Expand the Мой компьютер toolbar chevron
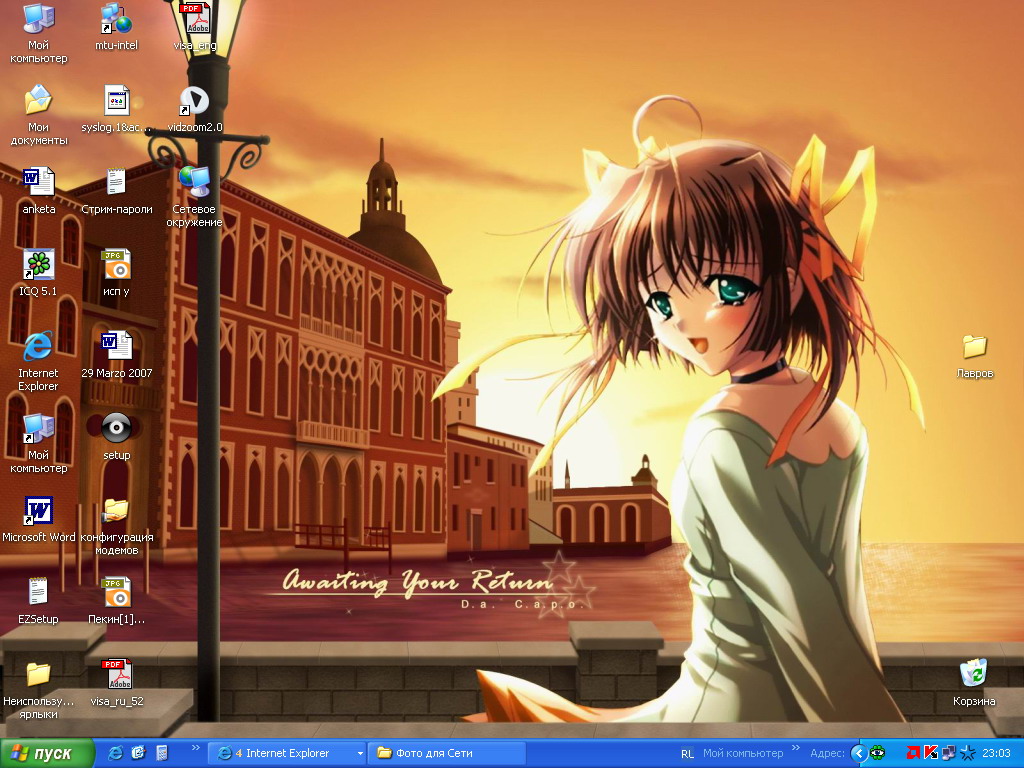This screenshot has width=1024, height=768. [795, 748]
